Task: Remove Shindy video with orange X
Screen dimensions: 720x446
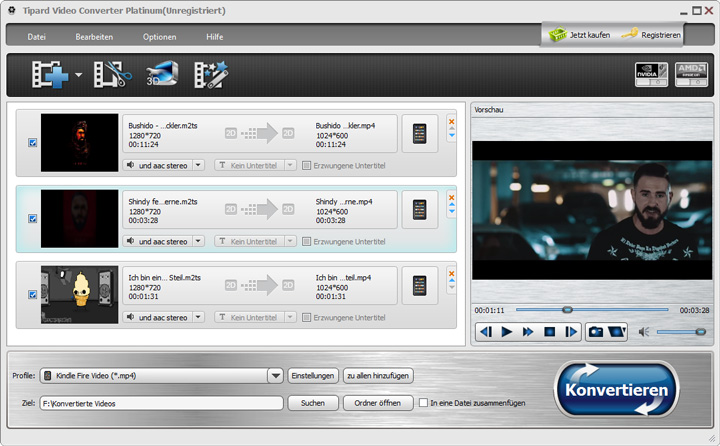Action: click(451, 198)
